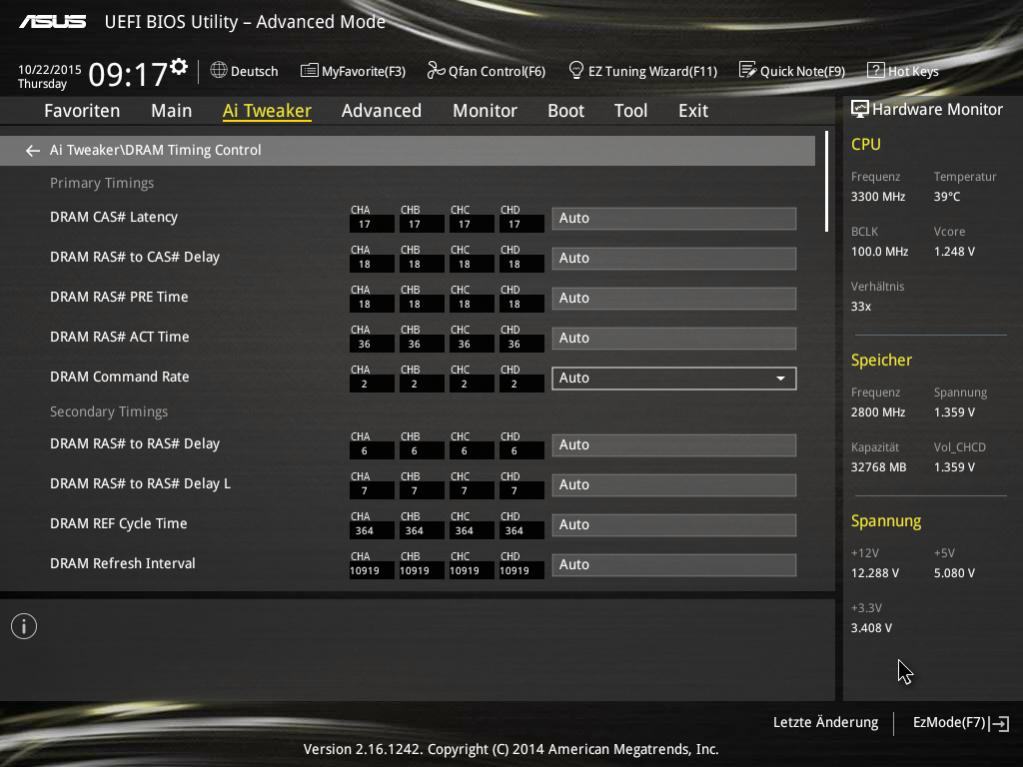
Task: Select DRAM RAS# to RAS# Delay Auto field
Action: click(x=674, y=445)
